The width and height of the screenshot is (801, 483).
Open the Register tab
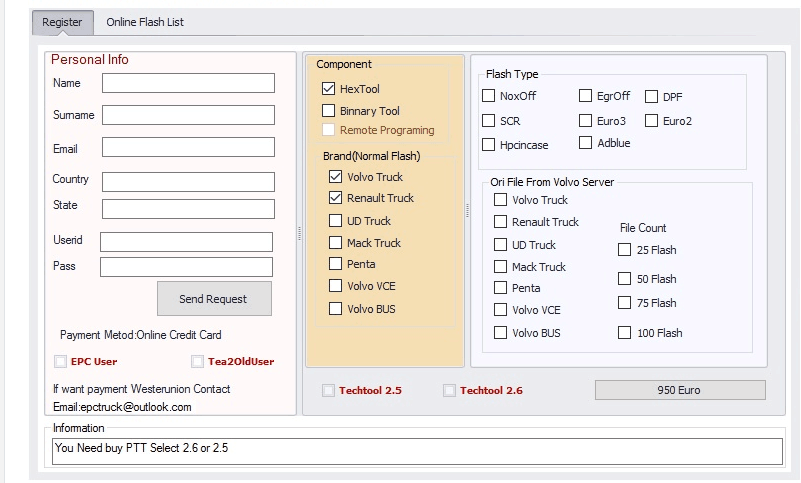63,22
